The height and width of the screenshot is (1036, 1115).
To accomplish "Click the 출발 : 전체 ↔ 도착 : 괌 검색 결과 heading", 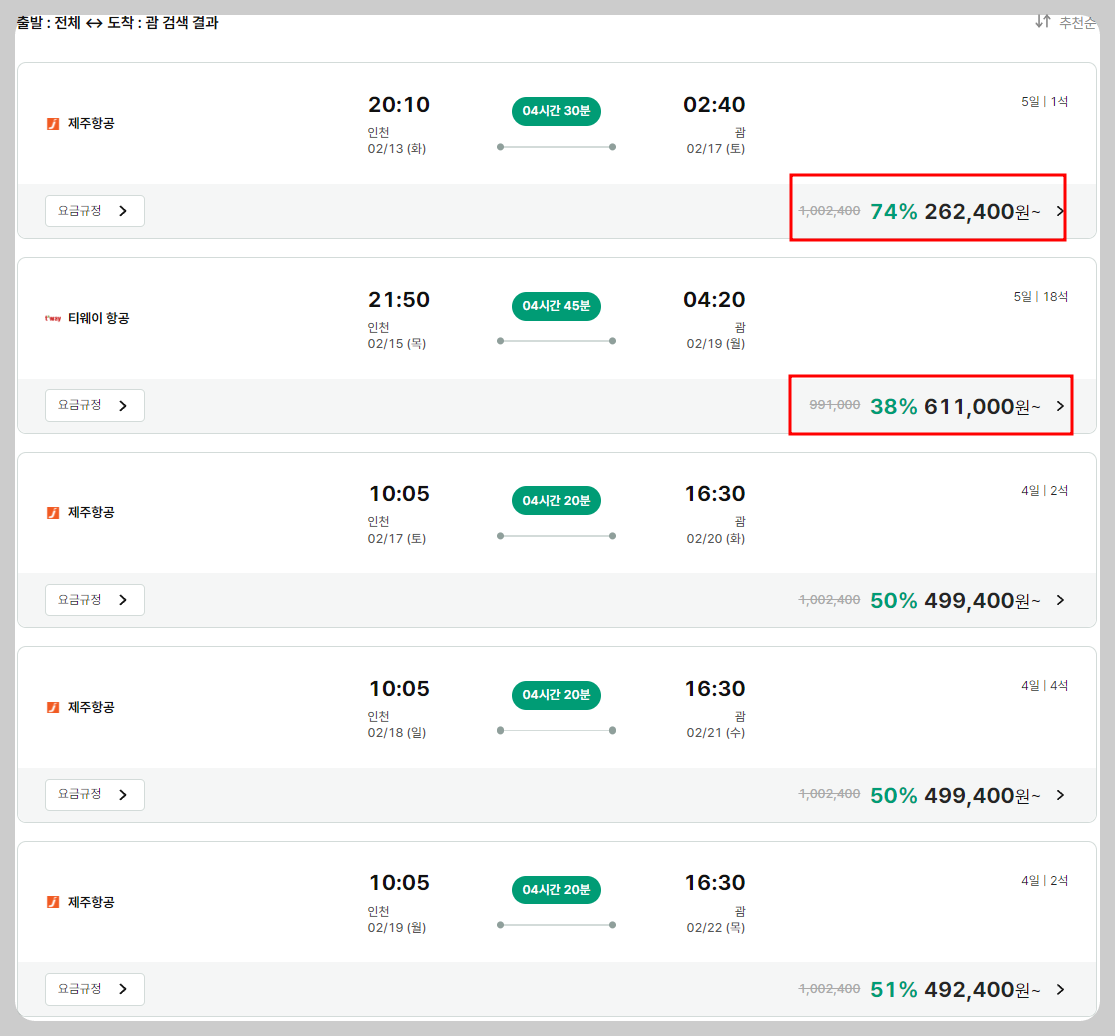I will (117, 23).
